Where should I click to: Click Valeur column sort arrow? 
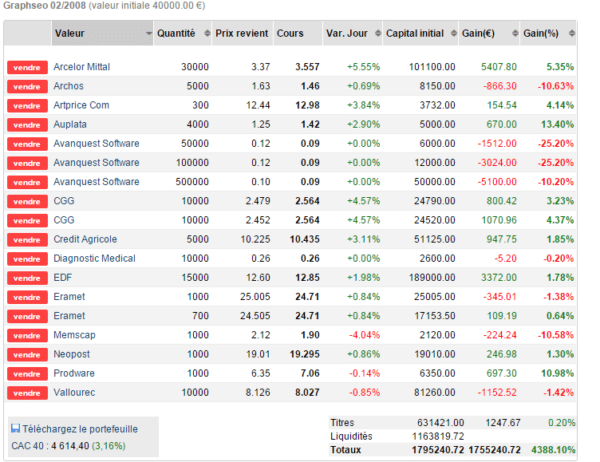click(x=148, y=34)
